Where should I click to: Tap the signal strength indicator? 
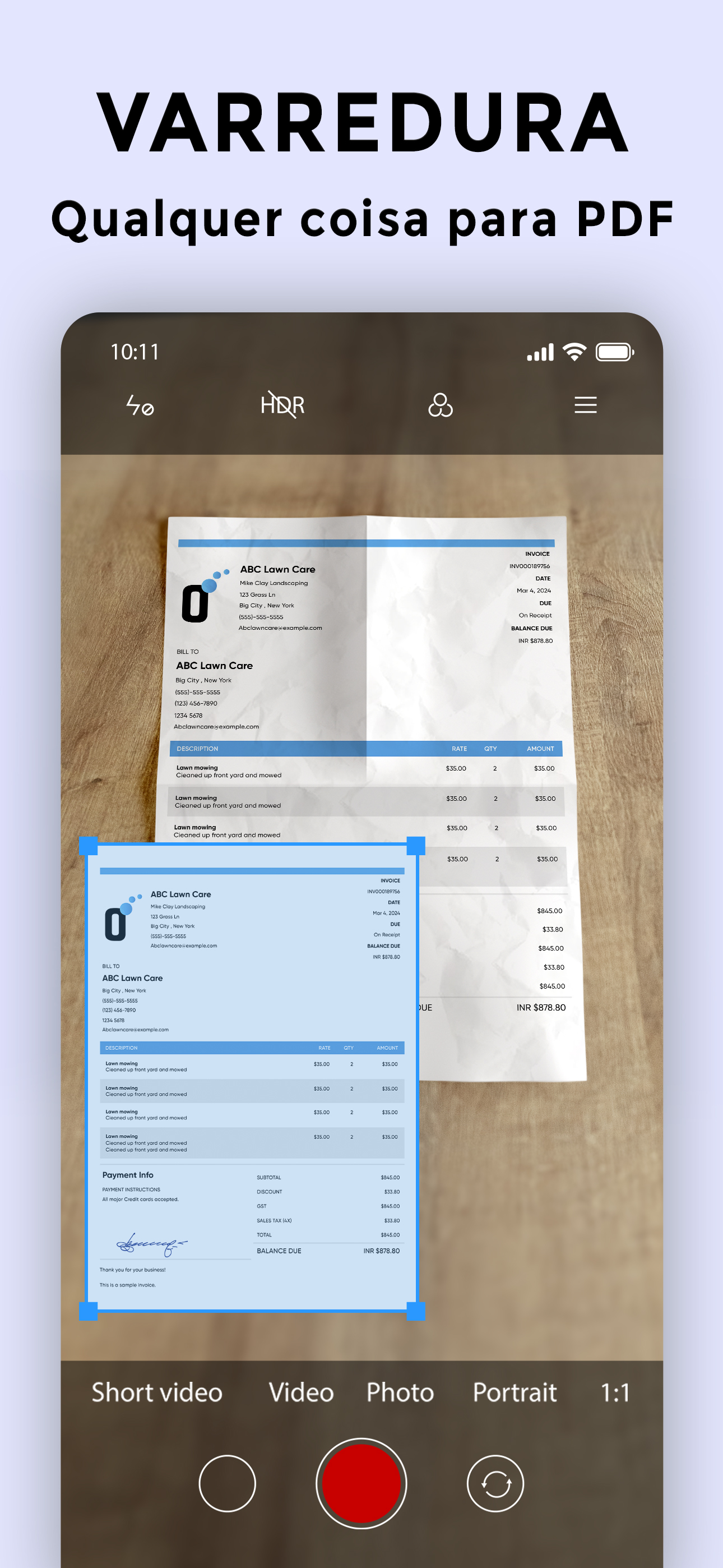tap(540, 352)
